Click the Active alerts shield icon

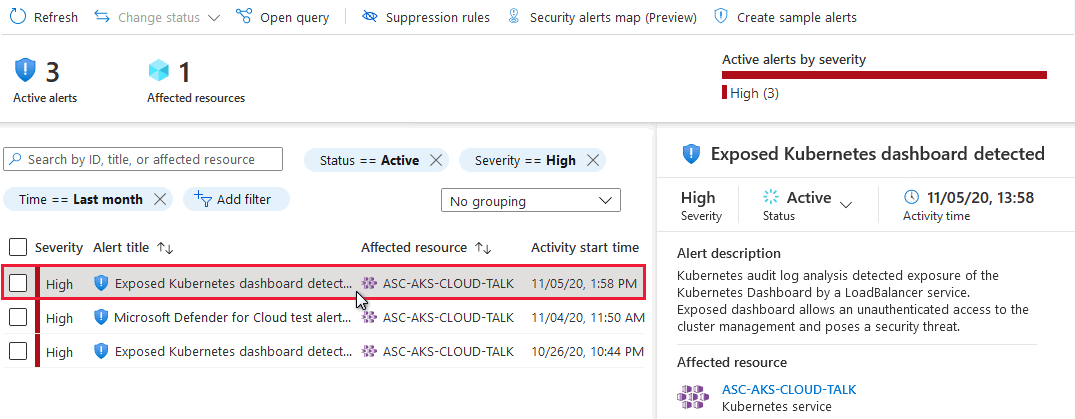pos(25,71)
